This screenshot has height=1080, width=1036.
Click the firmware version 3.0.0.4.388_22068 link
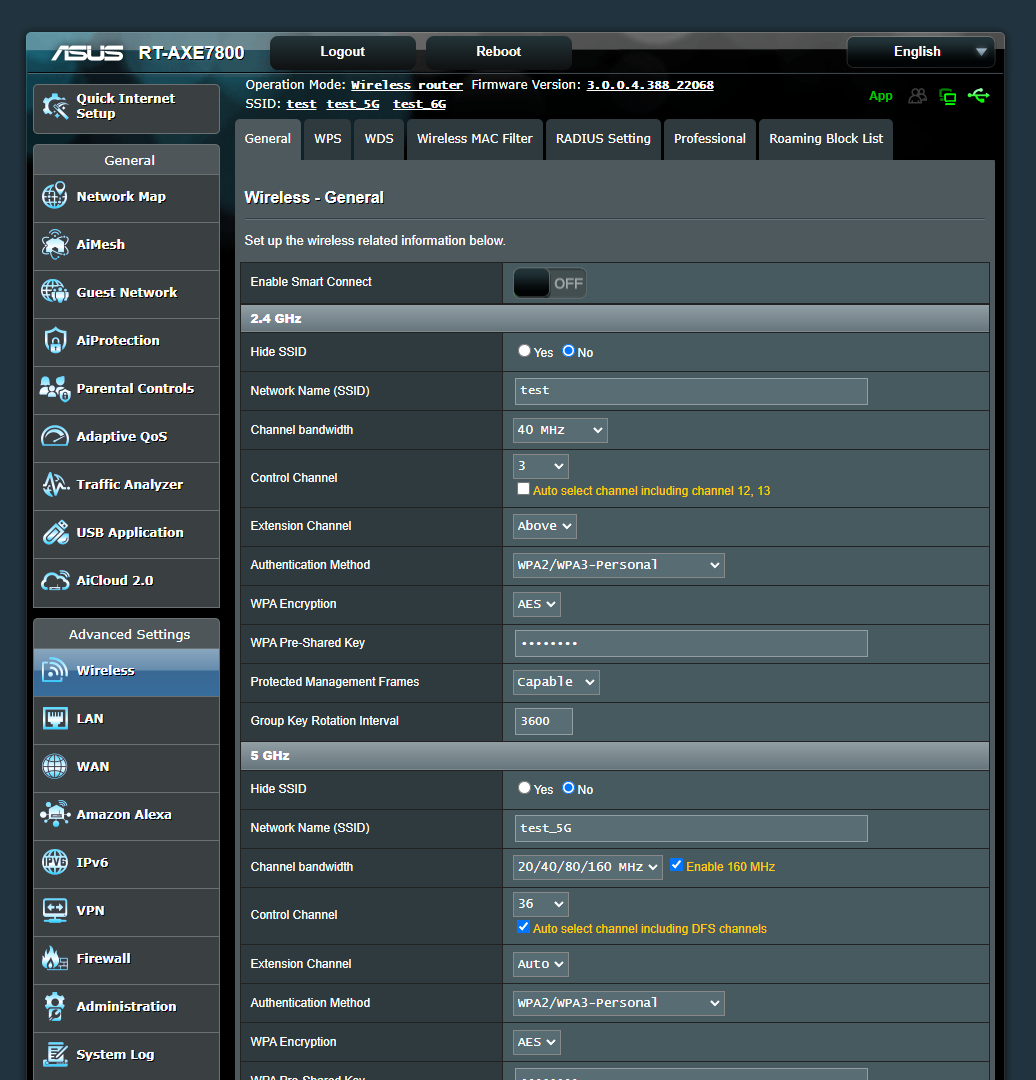click(650, 85)
